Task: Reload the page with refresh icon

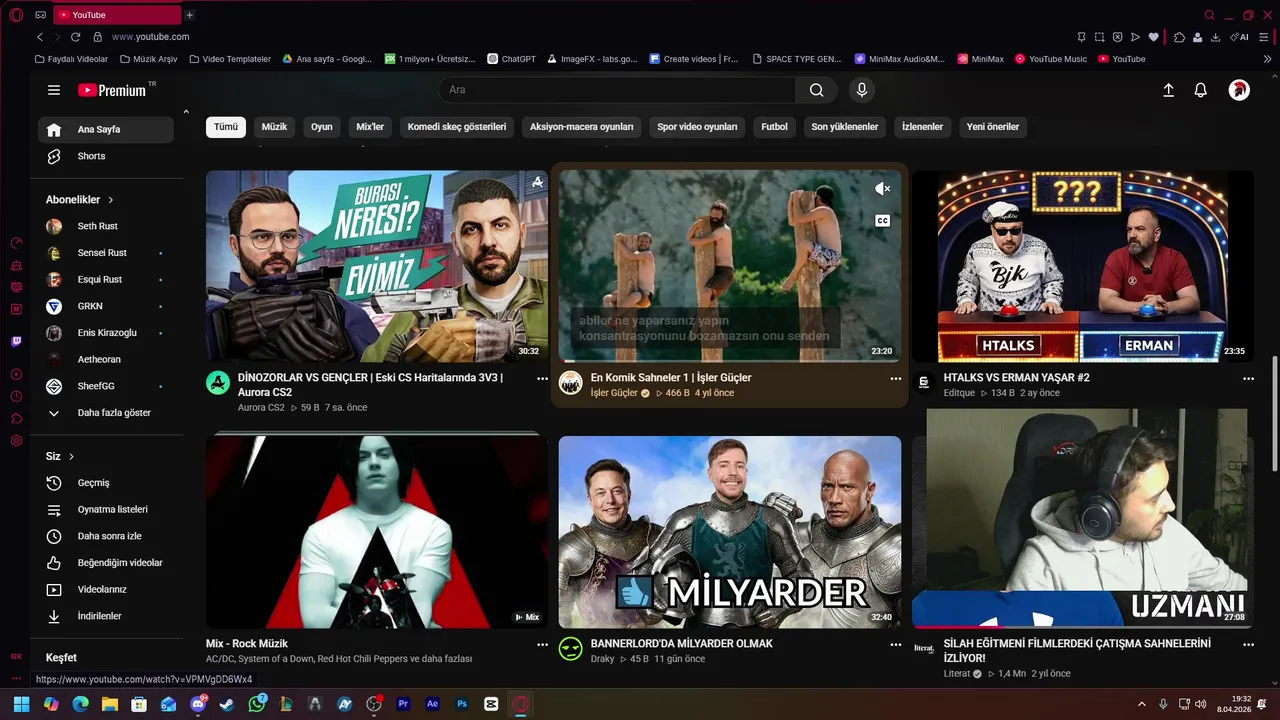Action: tap(75, 37)
